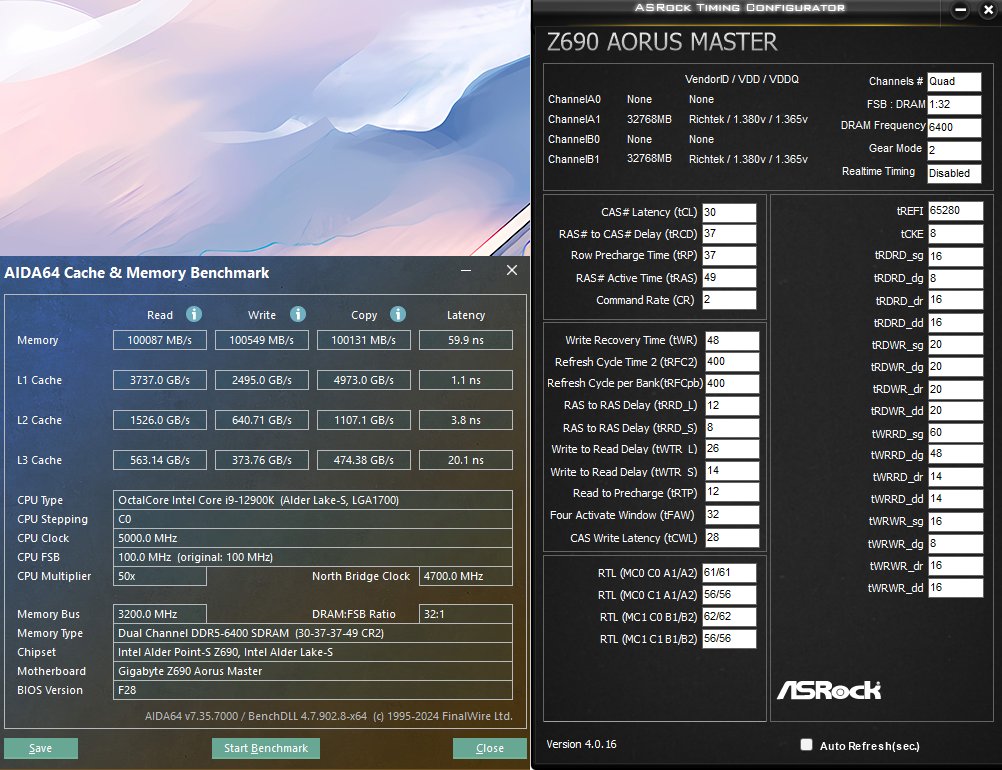Click the RTL (MC0 C1 A1/A2) field
The image size is (1002, 770).
(x=729, y=595)
